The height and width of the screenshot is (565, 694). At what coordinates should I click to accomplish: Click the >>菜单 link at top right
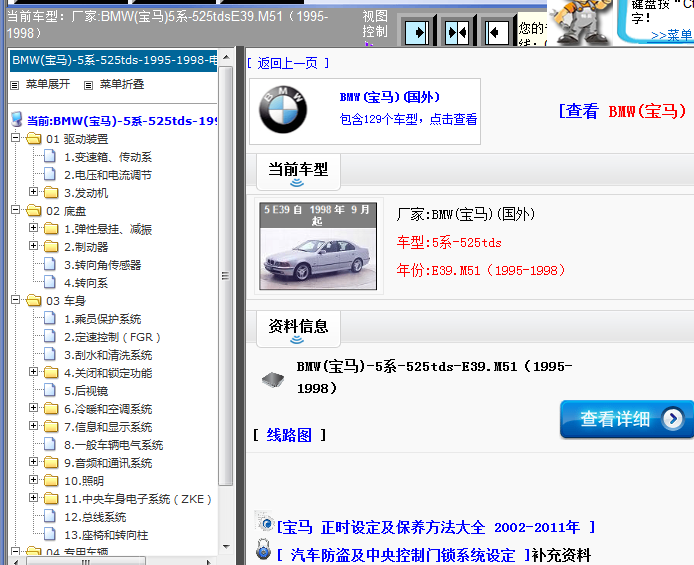672,35
